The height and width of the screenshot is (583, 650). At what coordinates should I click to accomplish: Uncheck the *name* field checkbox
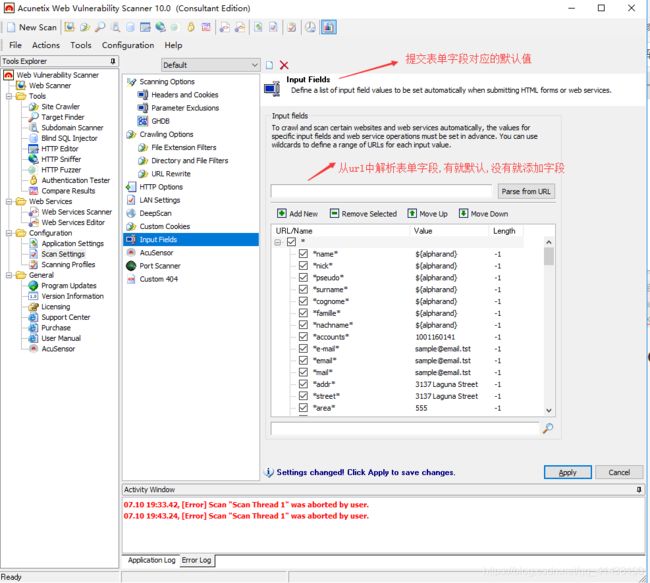tap(303, 253)
